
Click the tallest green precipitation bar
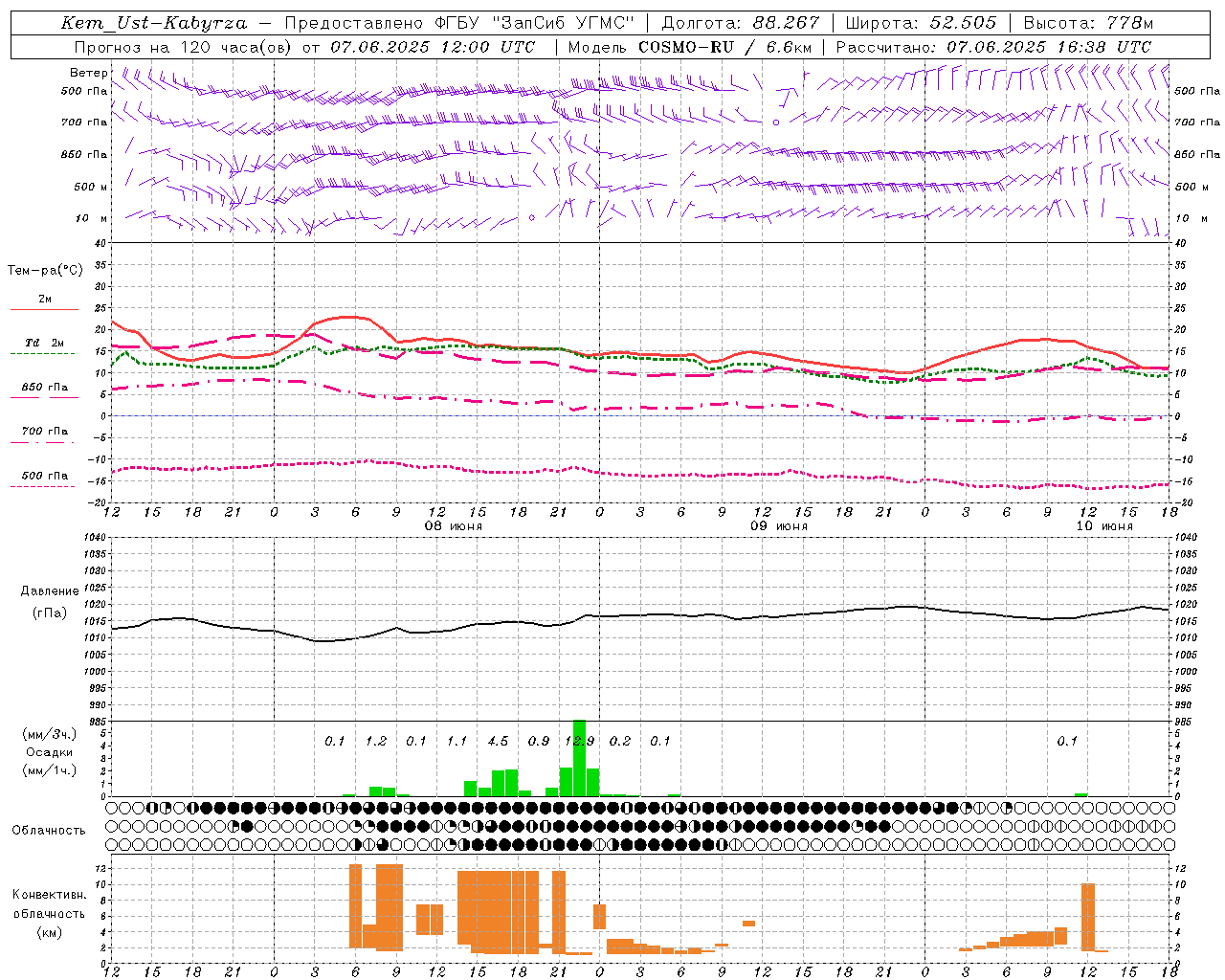pyautogui.click(x=579, y=758)
